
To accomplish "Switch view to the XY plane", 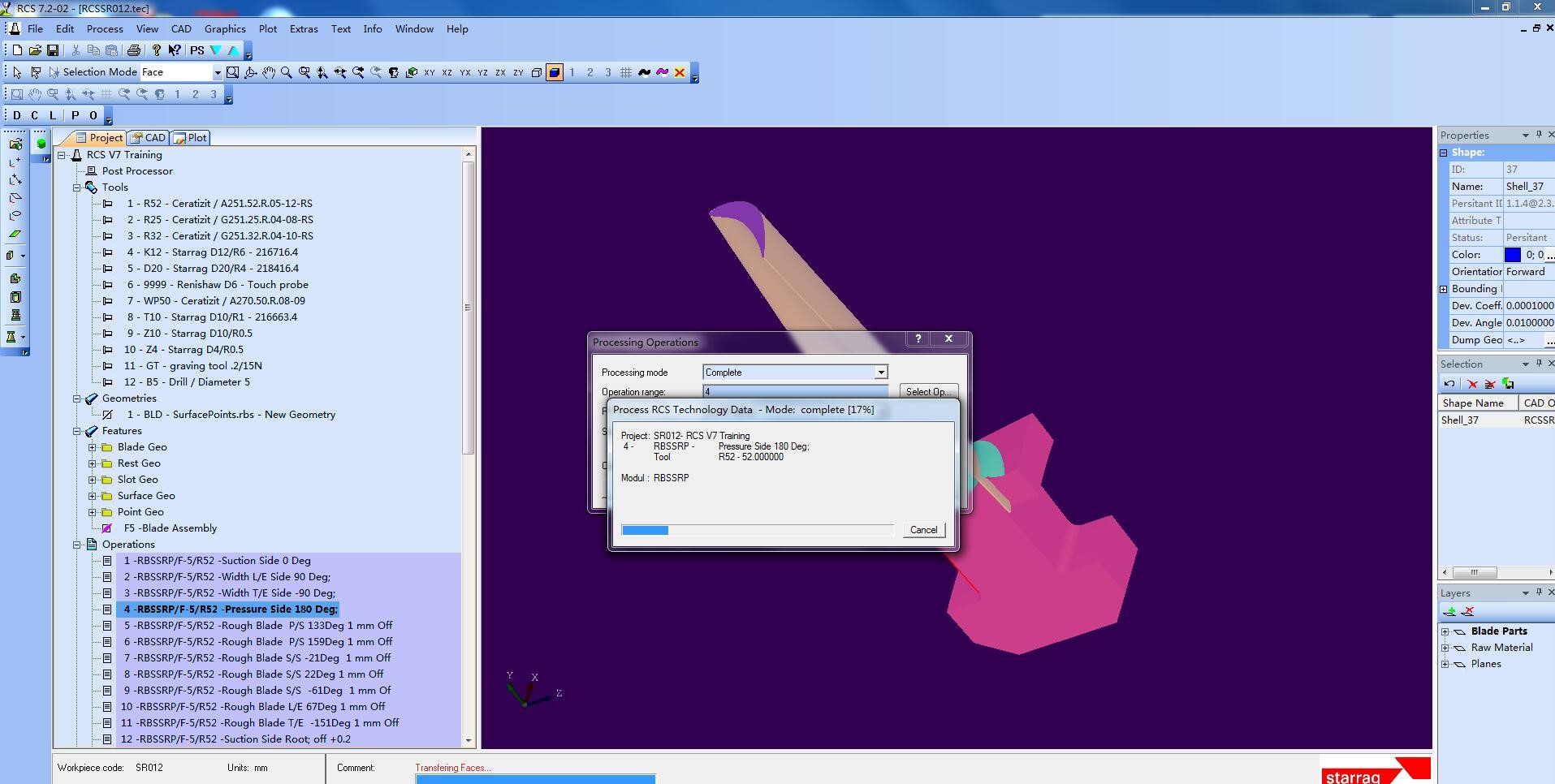I will click(x=429, y=72).
